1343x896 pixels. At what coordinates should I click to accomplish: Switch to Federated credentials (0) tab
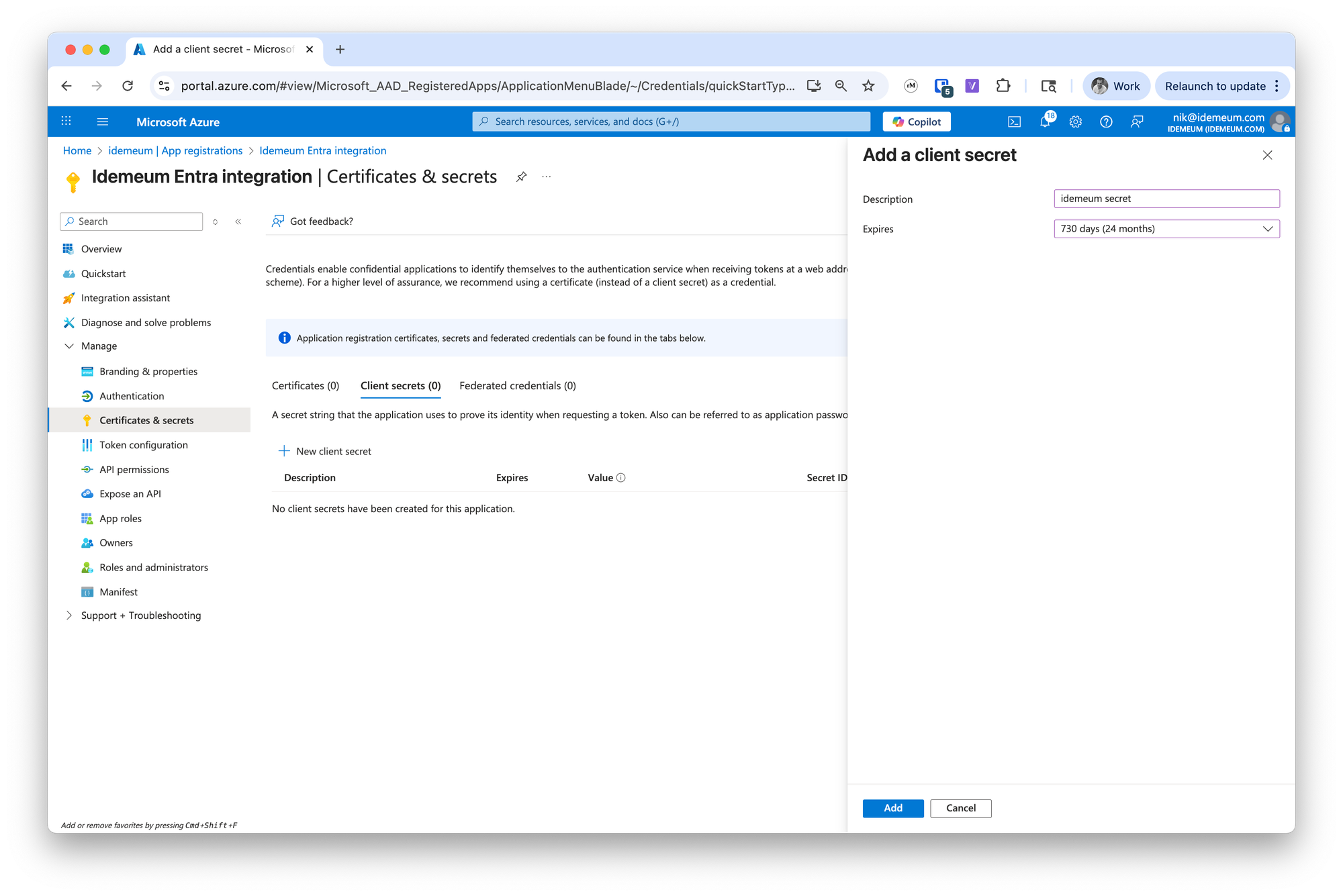pyautogui.click(x=518, y=386)
